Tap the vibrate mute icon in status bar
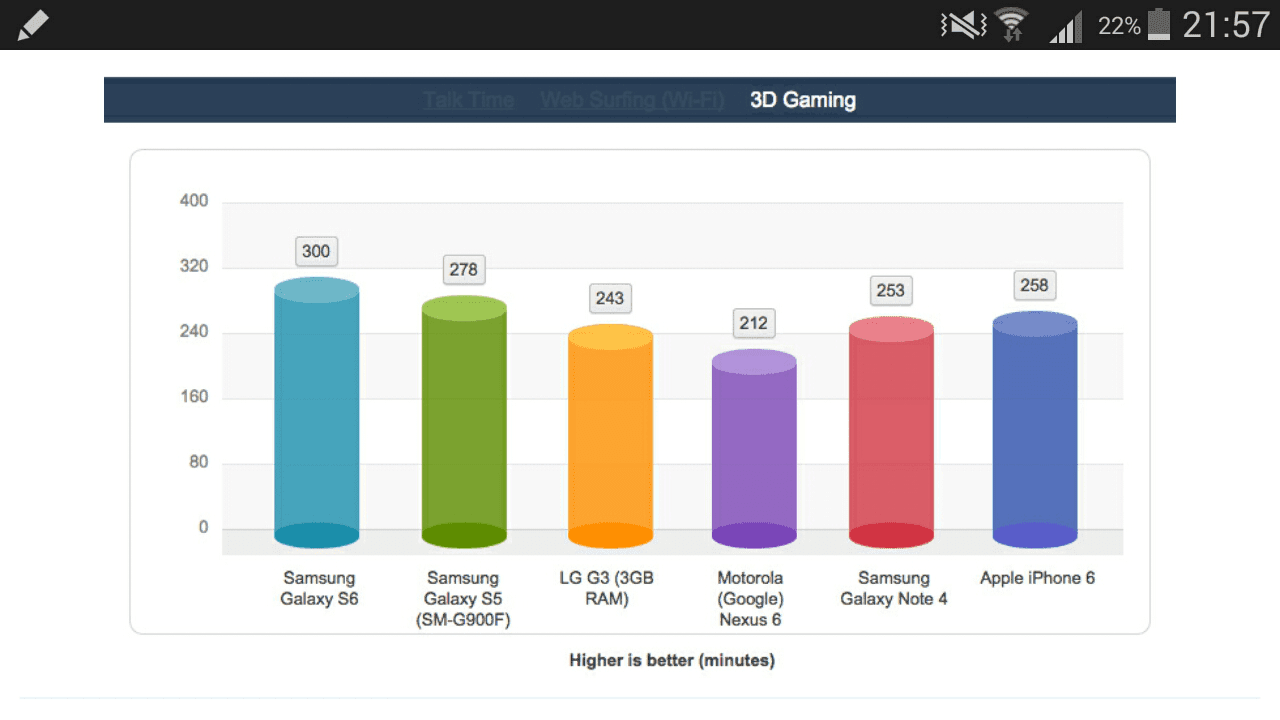 964,25
